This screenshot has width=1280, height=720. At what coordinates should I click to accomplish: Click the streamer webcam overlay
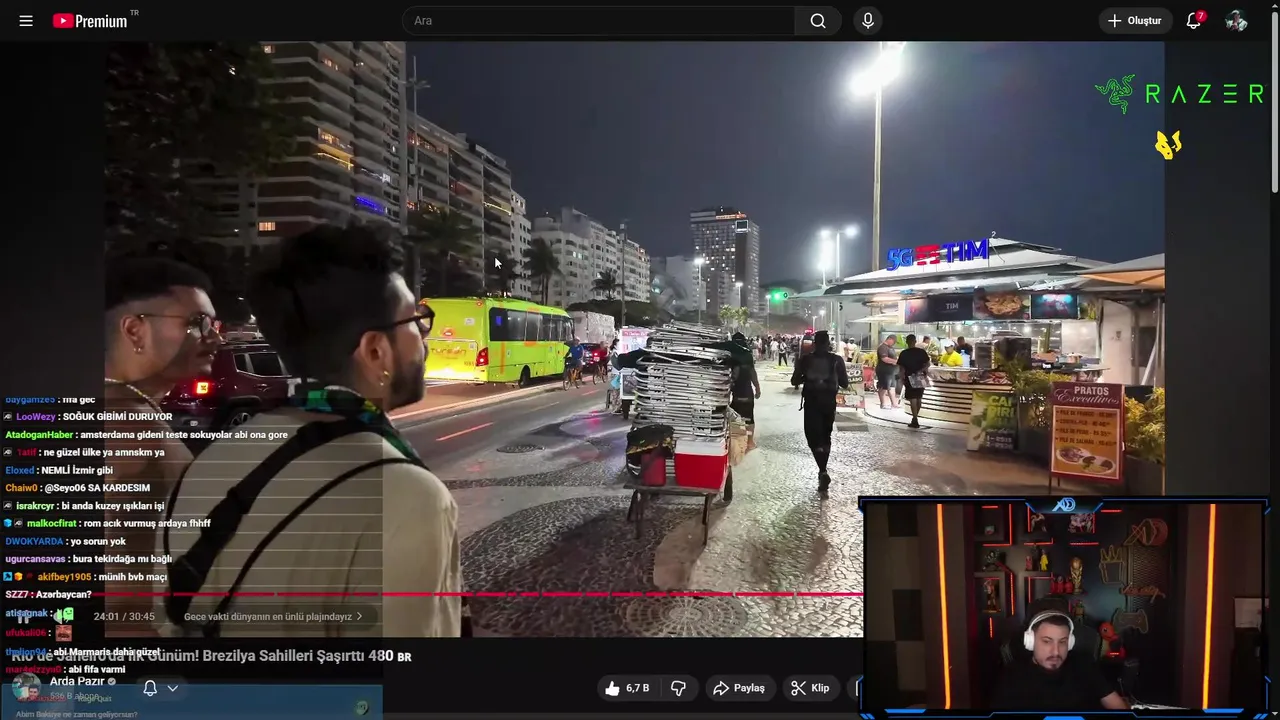[1066, 608]
